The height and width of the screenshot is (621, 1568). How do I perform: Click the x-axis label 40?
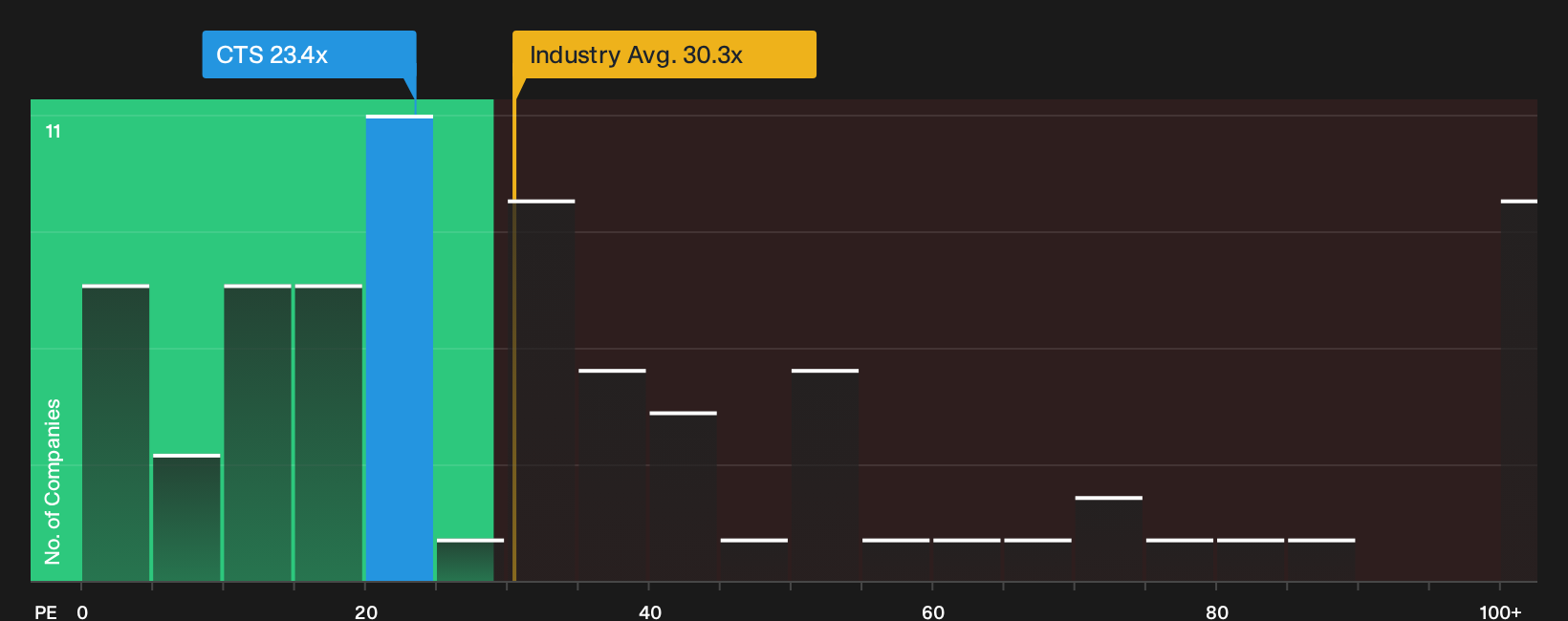[650, 611]
